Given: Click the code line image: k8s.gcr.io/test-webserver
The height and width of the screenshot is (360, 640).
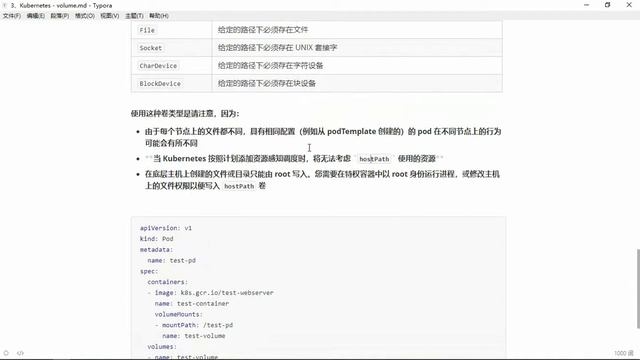Looking at the screenshot, I should pyautogui.click(x=211, y=293).
